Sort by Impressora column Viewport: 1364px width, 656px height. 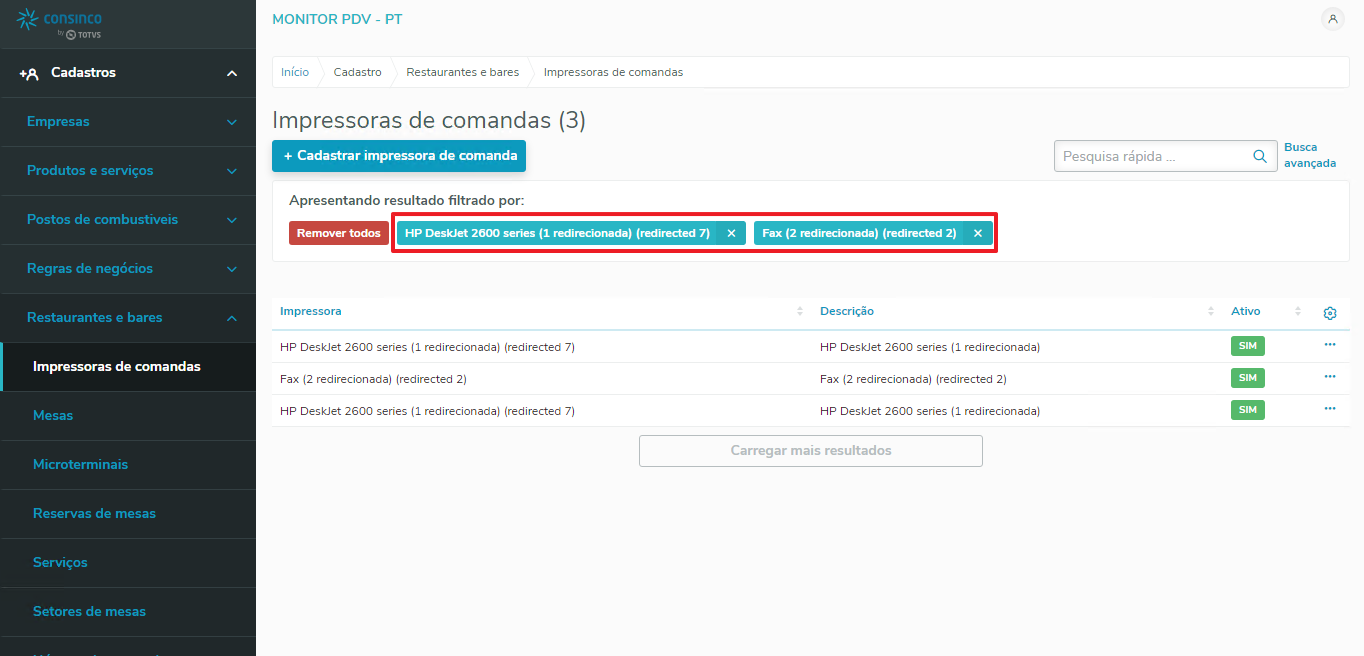pyautogui.click(x=800, y=312)
